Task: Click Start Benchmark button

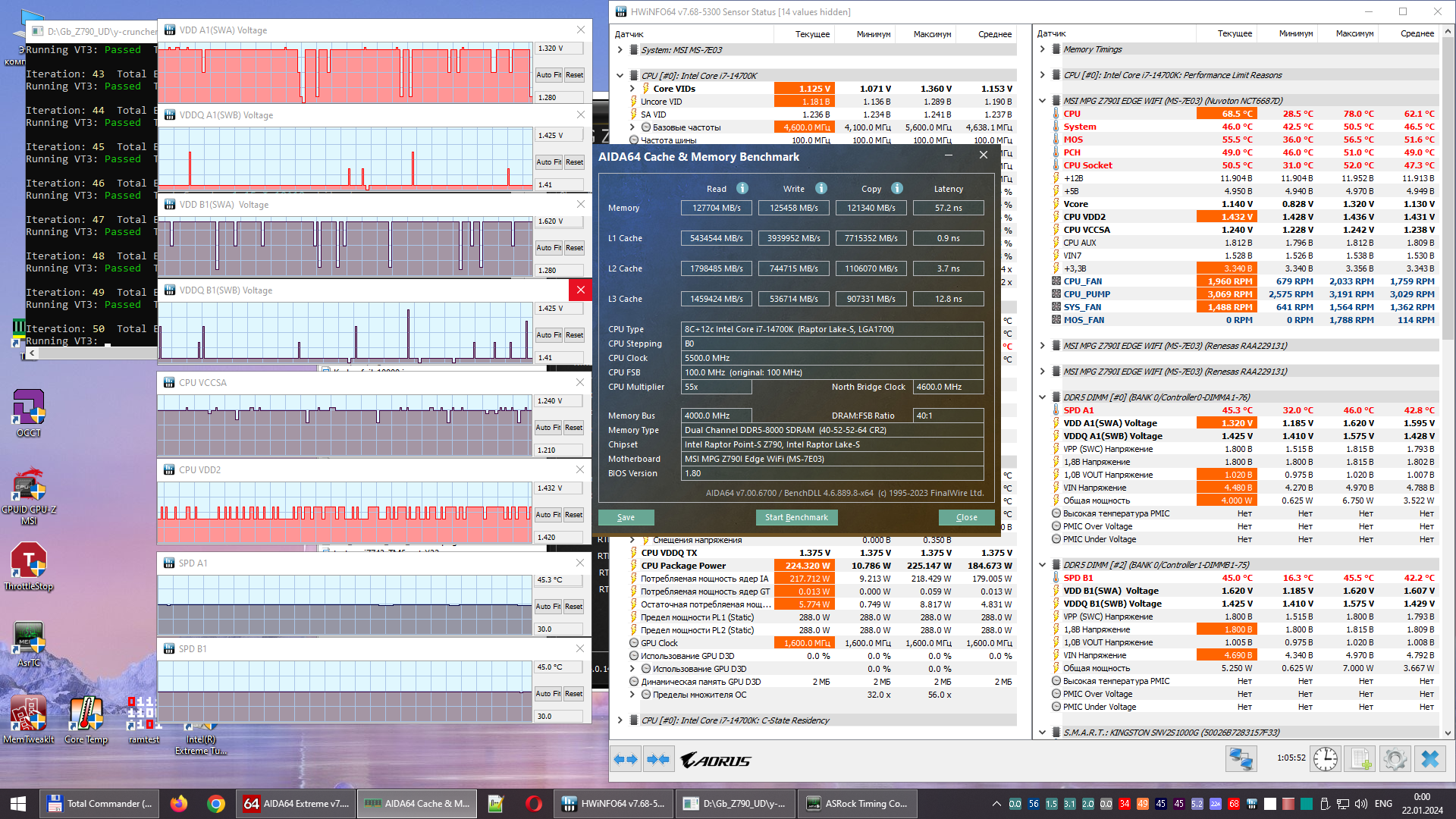Action: [796, 517]
